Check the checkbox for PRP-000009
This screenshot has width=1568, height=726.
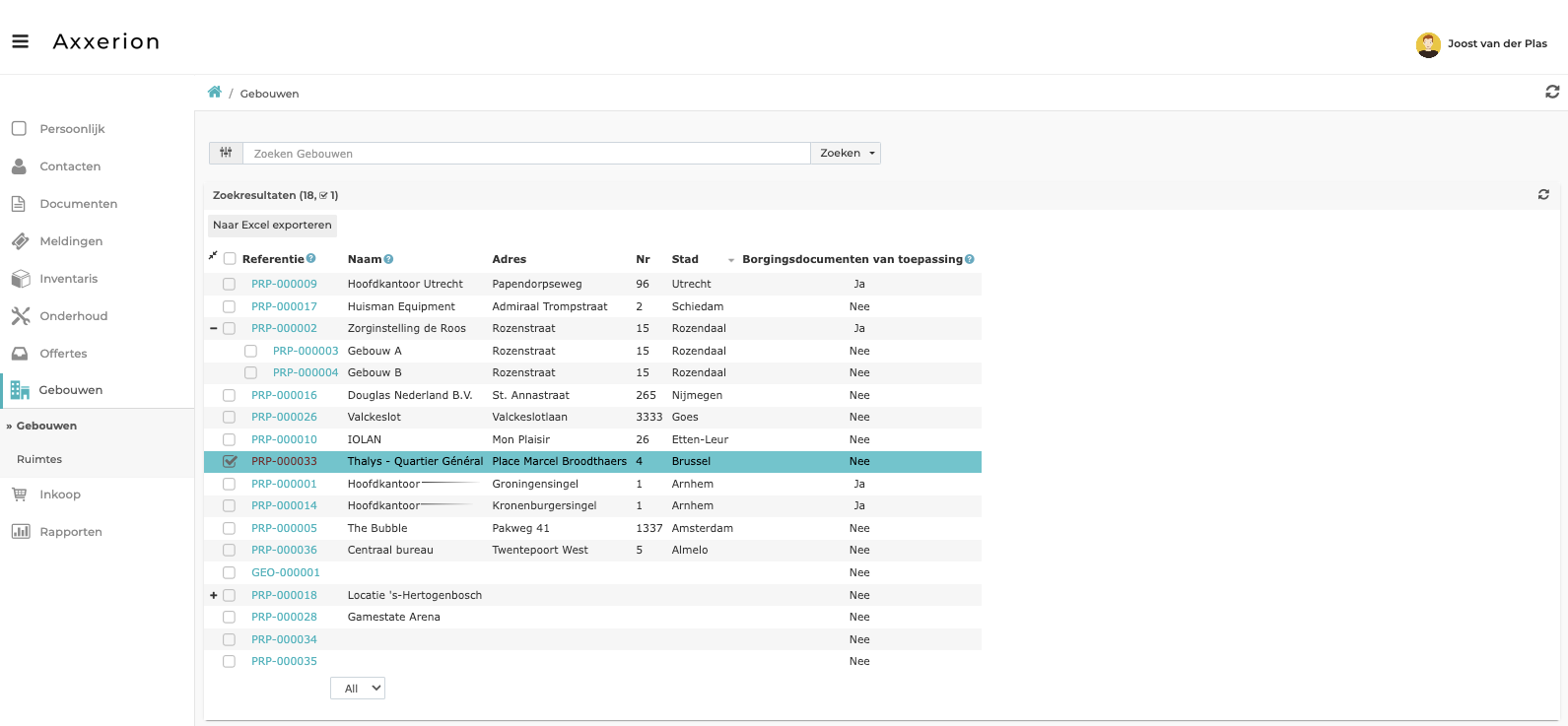click(229, 284)
